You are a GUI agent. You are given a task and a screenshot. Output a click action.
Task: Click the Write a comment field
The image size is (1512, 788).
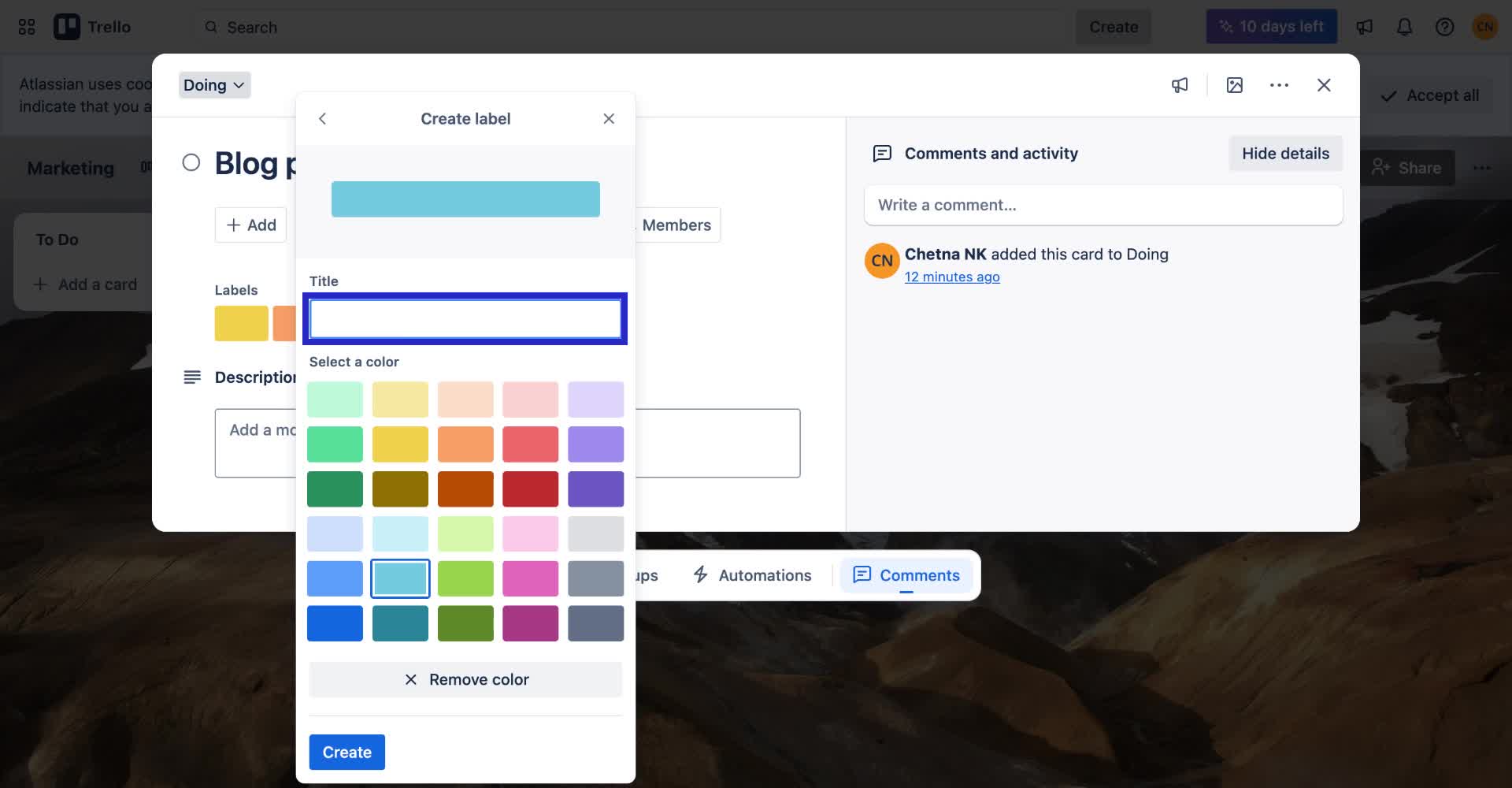1102,205
